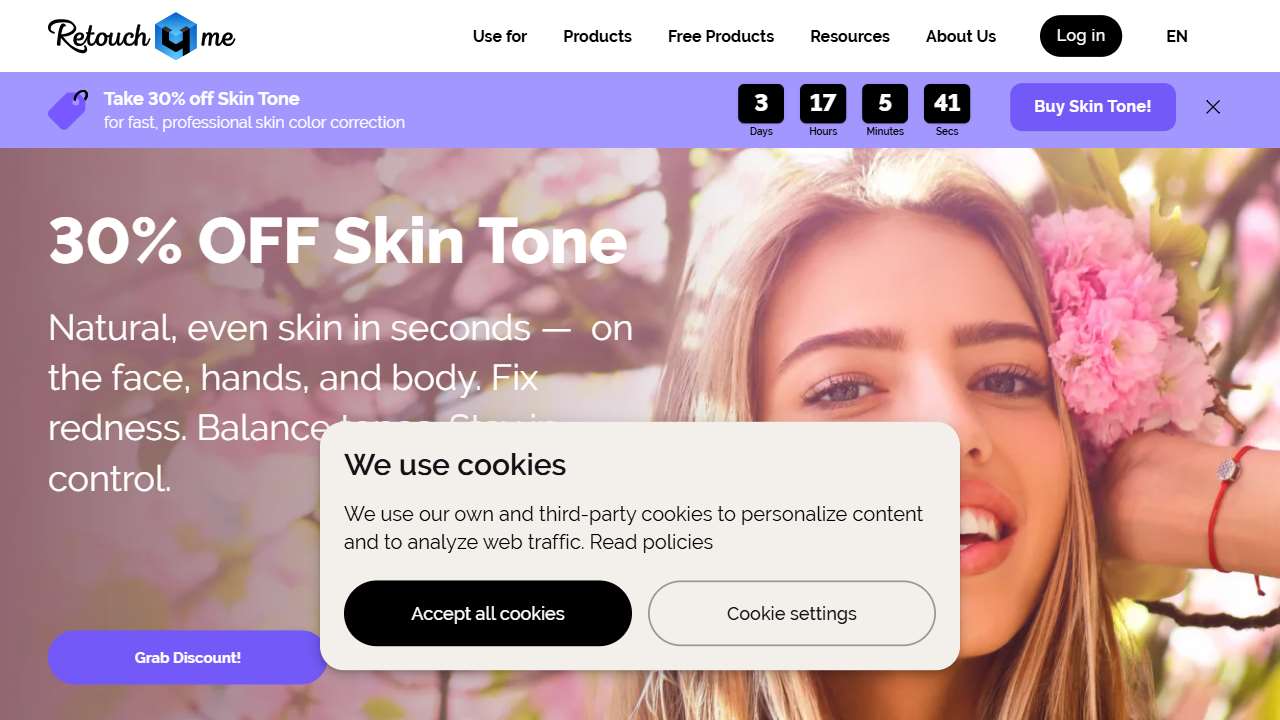
Task: Close the Skin Tone promo banner
Action: (x=1213, y=107)
